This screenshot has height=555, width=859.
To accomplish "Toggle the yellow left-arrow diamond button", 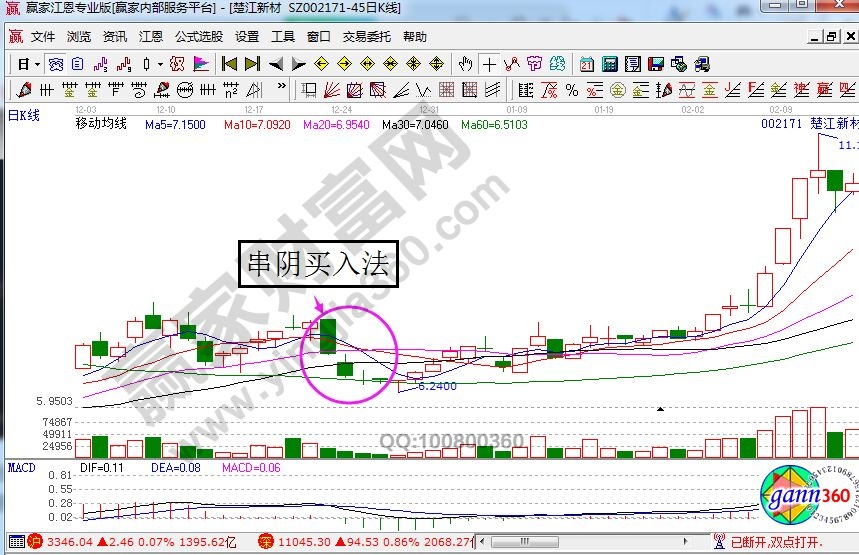I will click(x=322, y=64).
